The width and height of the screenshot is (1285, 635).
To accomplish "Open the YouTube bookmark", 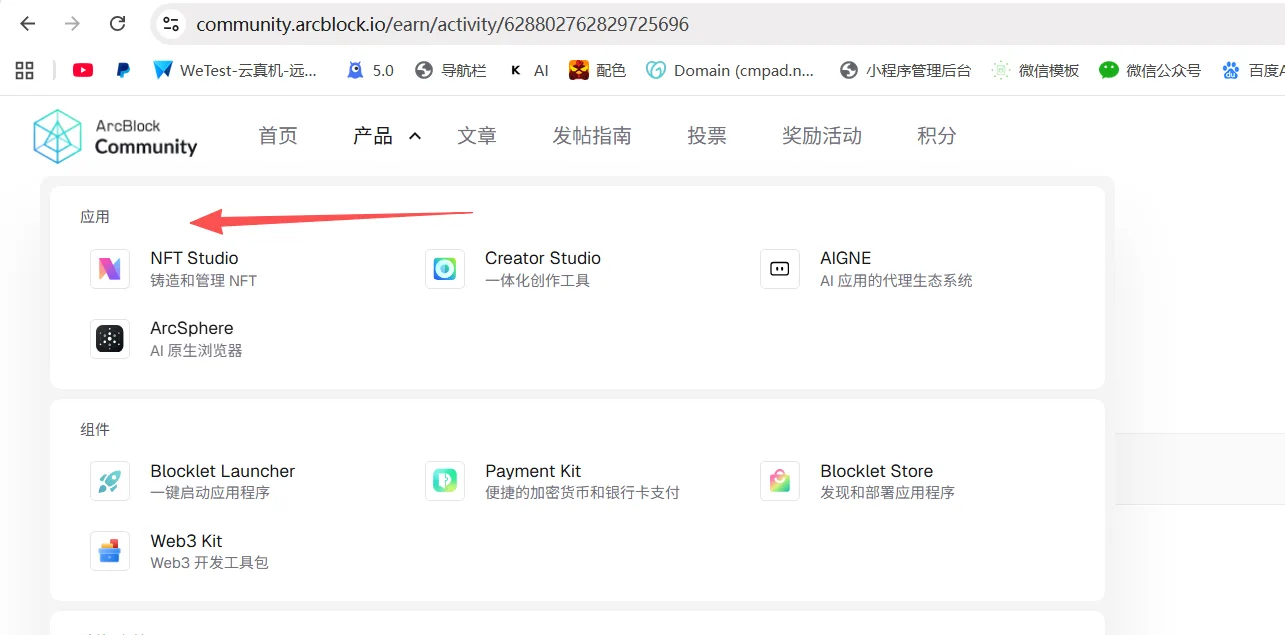I will [x=83, y=70].
